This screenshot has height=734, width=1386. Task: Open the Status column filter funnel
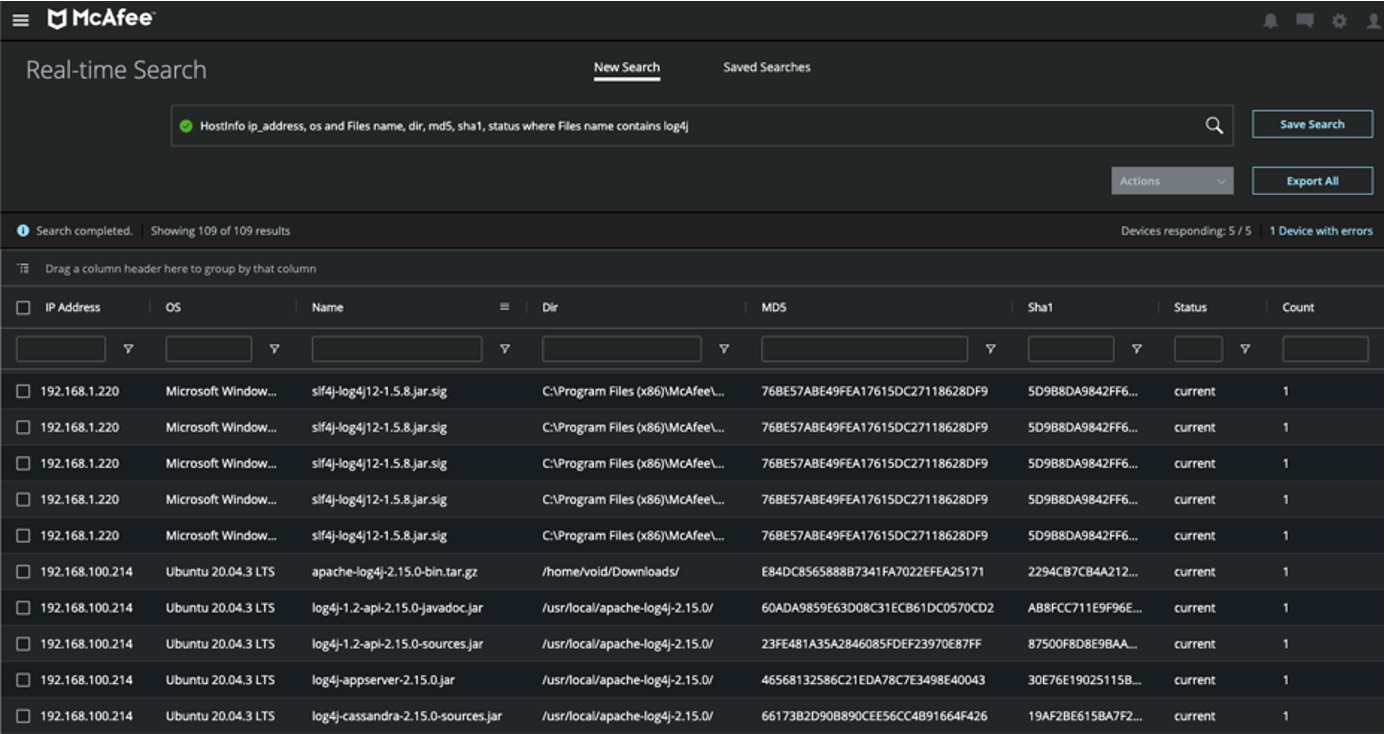pos(1245,349)
